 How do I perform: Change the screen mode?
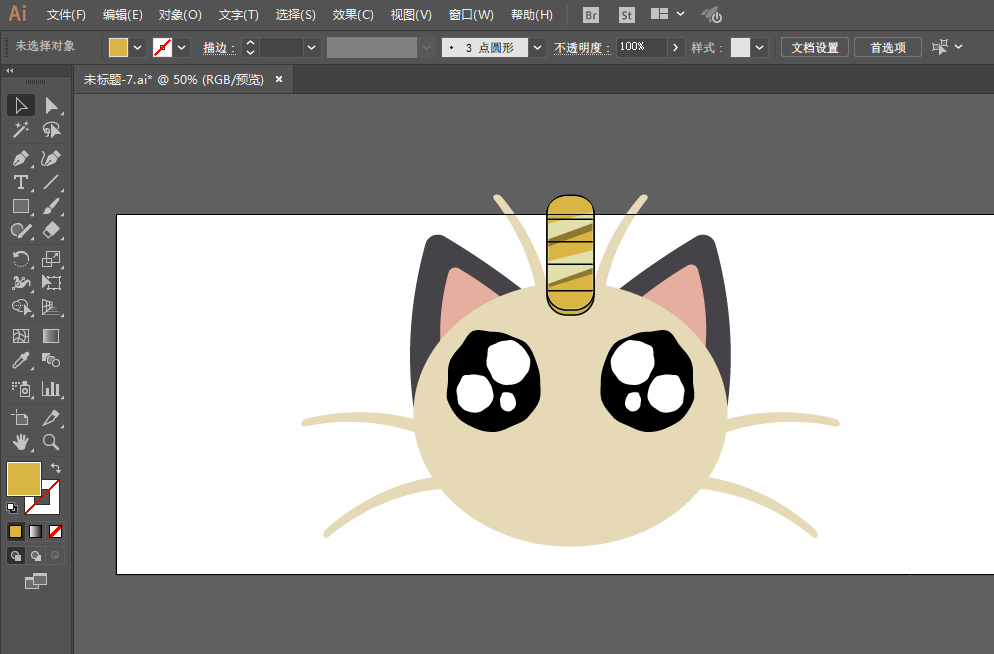coord(36,580)
